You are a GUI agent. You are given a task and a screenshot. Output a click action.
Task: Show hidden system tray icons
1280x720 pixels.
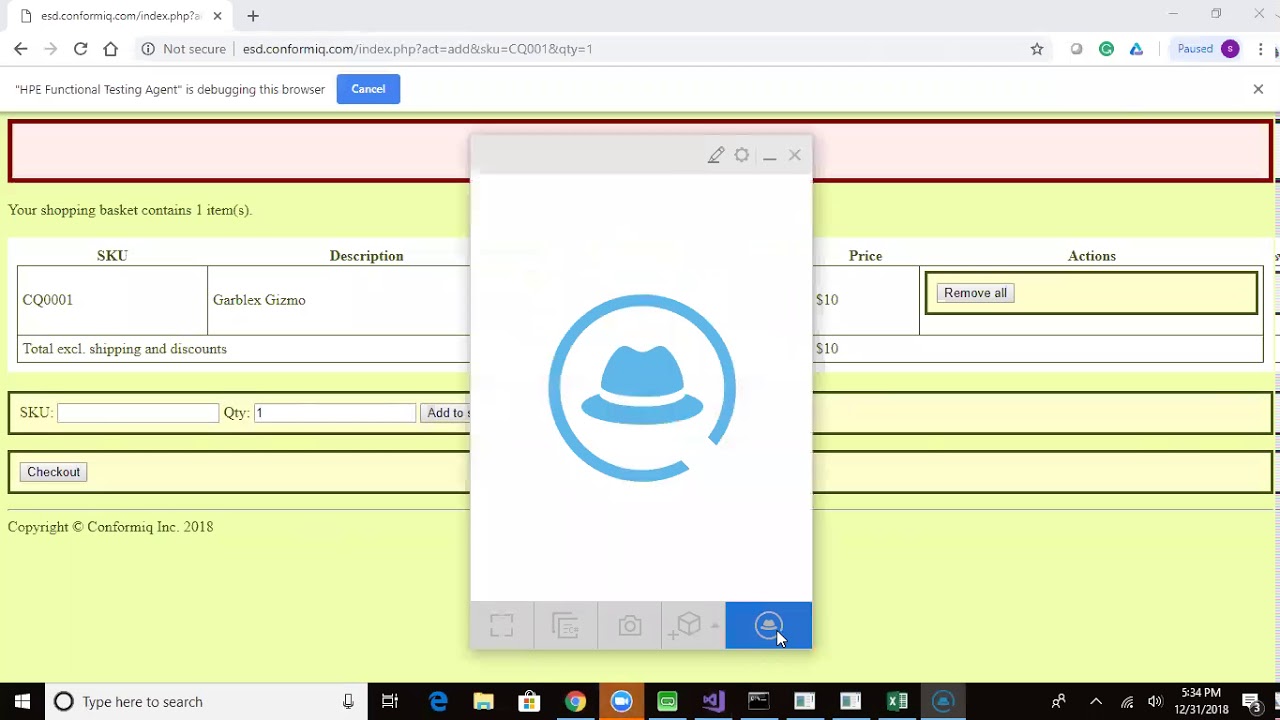click(1096, 701)
